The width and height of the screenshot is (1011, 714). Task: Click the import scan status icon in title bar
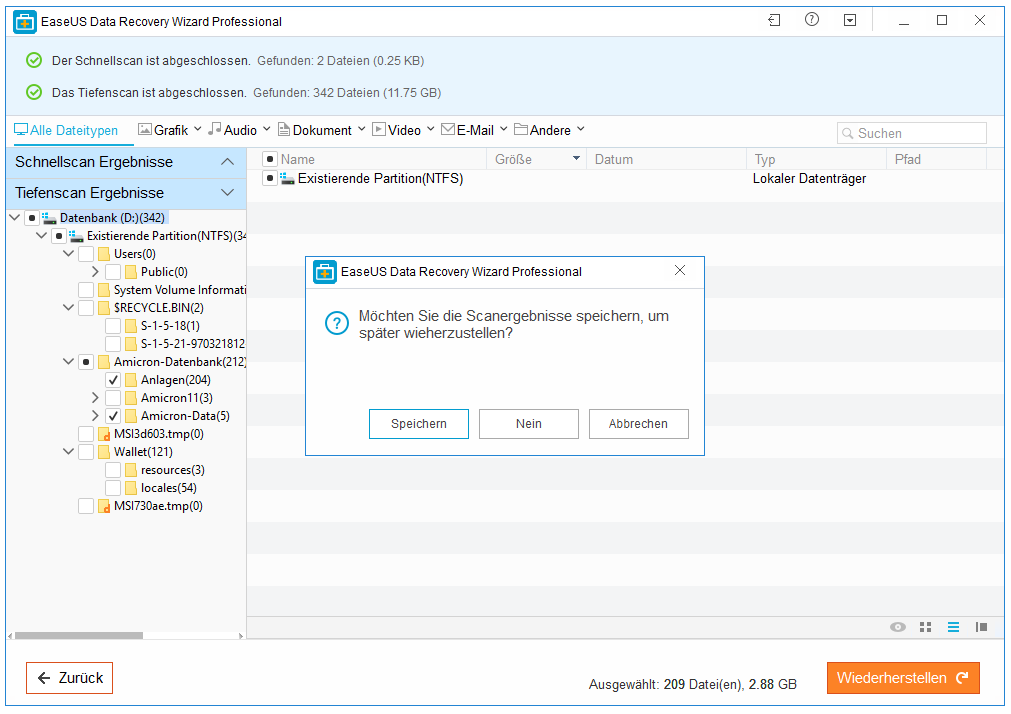click(774, 21)
